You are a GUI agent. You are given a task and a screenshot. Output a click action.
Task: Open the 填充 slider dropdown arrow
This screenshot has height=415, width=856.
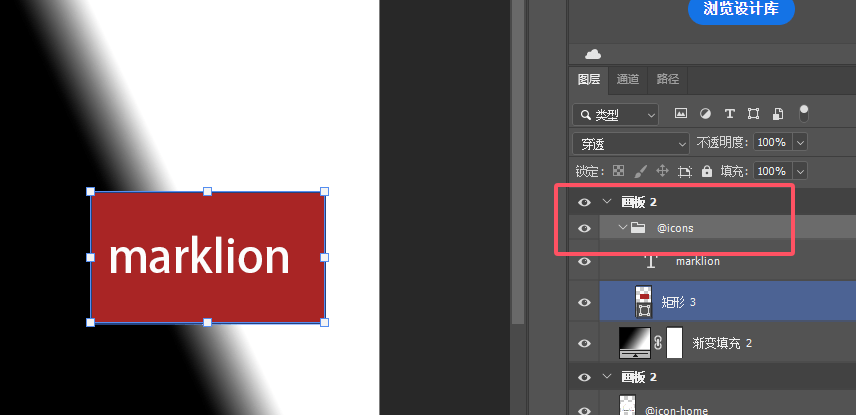(x=800, y=171)
